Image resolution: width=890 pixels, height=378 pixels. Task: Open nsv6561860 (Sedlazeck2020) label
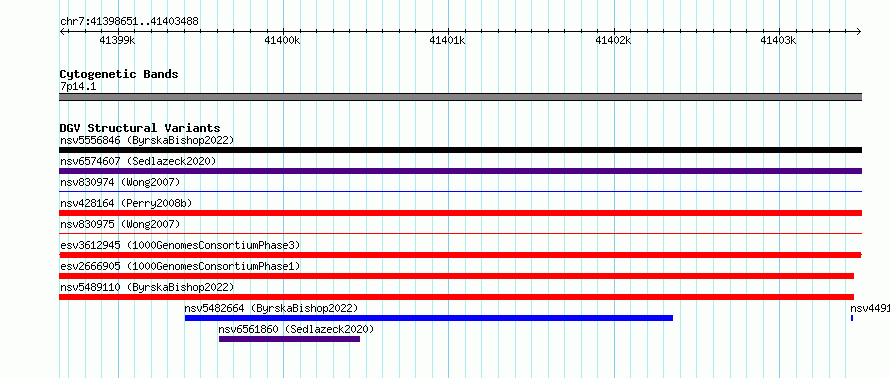(296, 329)
